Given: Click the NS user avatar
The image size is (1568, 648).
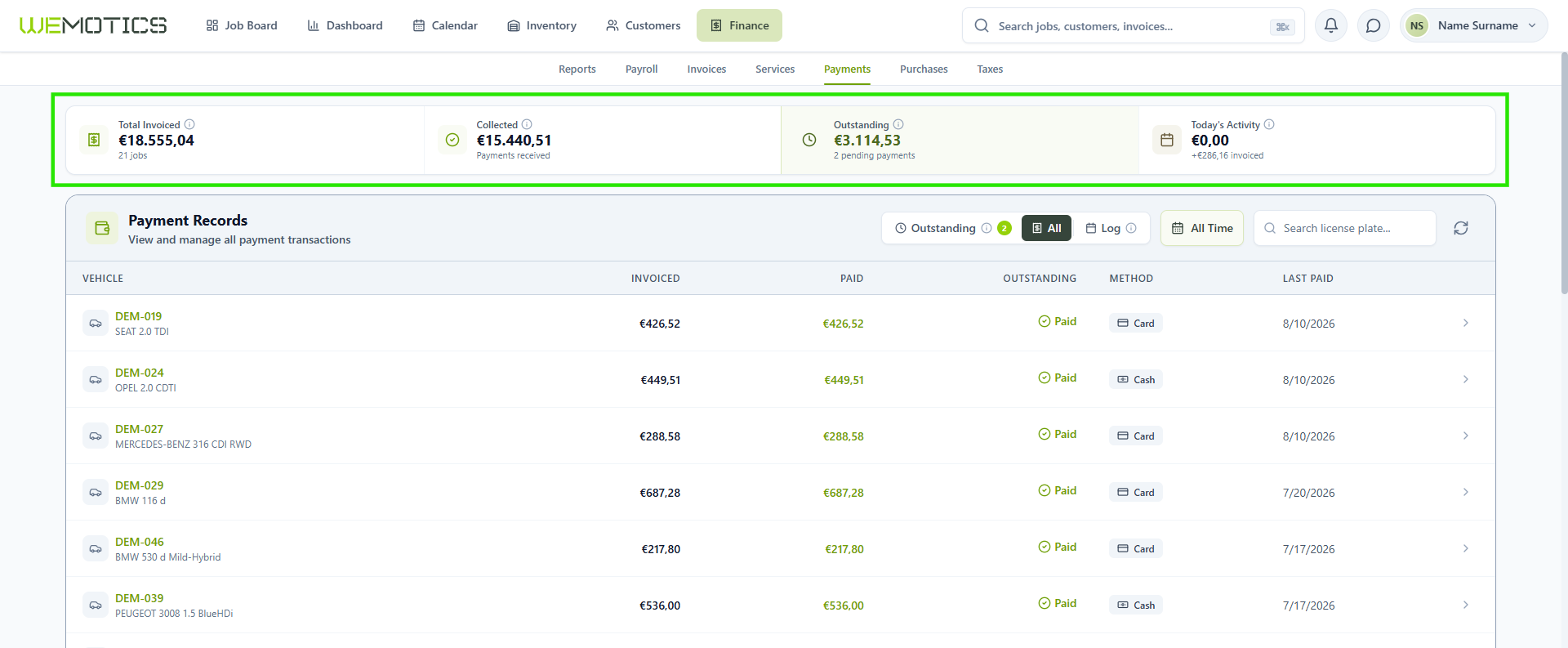Looking at the screenshot, I should 1417,25.
